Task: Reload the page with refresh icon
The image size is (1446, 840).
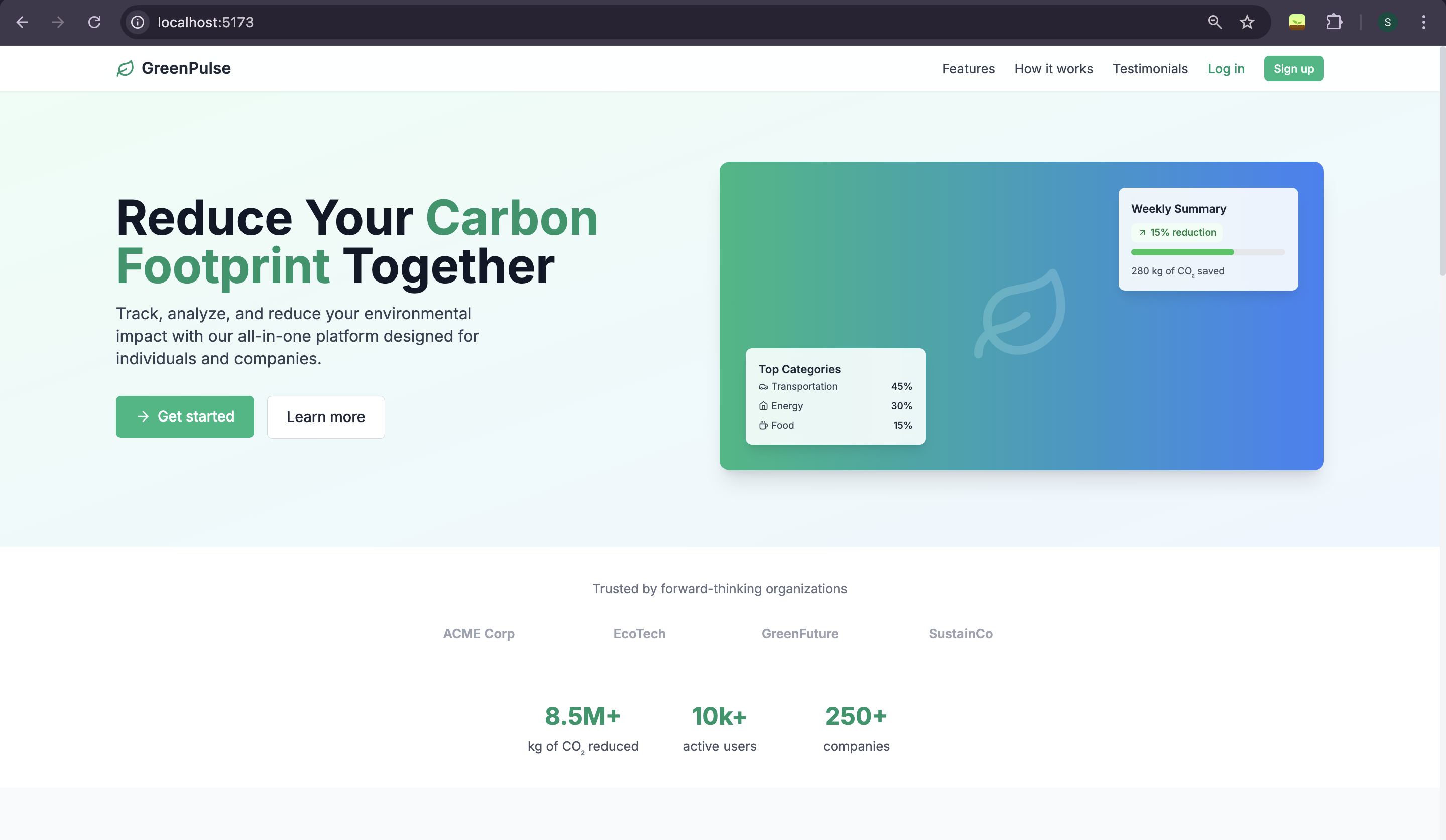Action: pos(95,22)
